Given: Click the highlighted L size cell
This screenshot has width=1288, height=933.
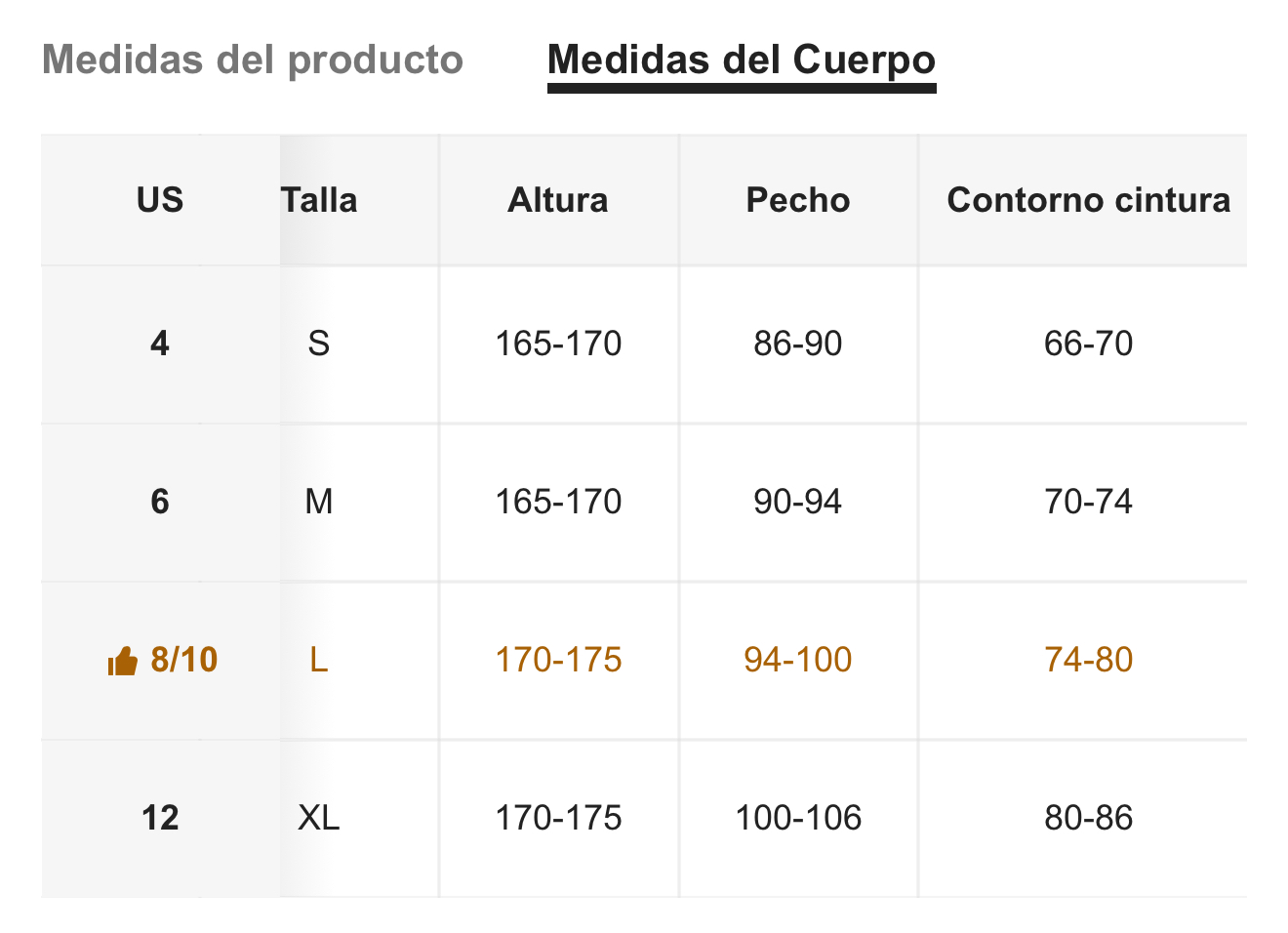Looking at the screenshot, I should (x=319, y=660).
